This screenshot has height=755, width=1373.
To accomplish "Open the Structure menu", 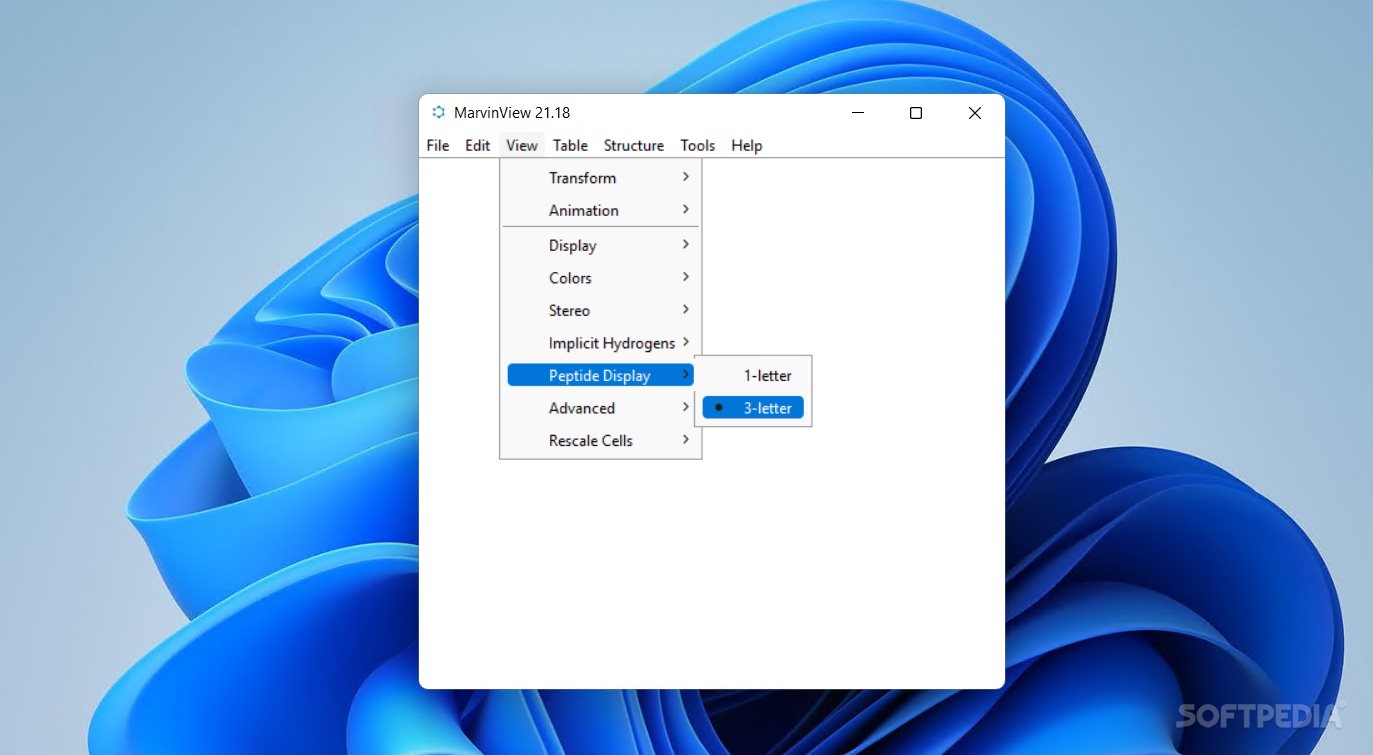I will click(634, 145).
